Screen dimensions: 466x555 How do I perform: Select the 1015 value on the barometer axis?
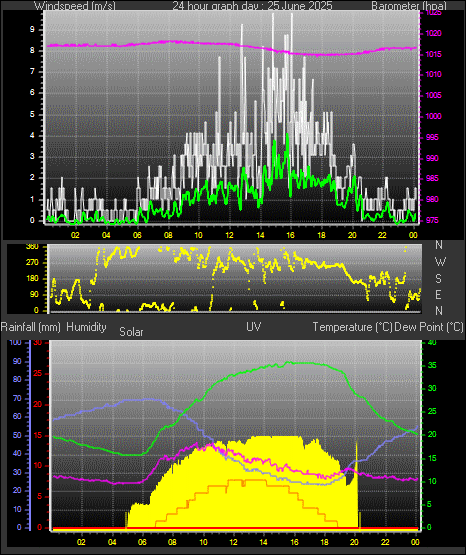(434, 54)
